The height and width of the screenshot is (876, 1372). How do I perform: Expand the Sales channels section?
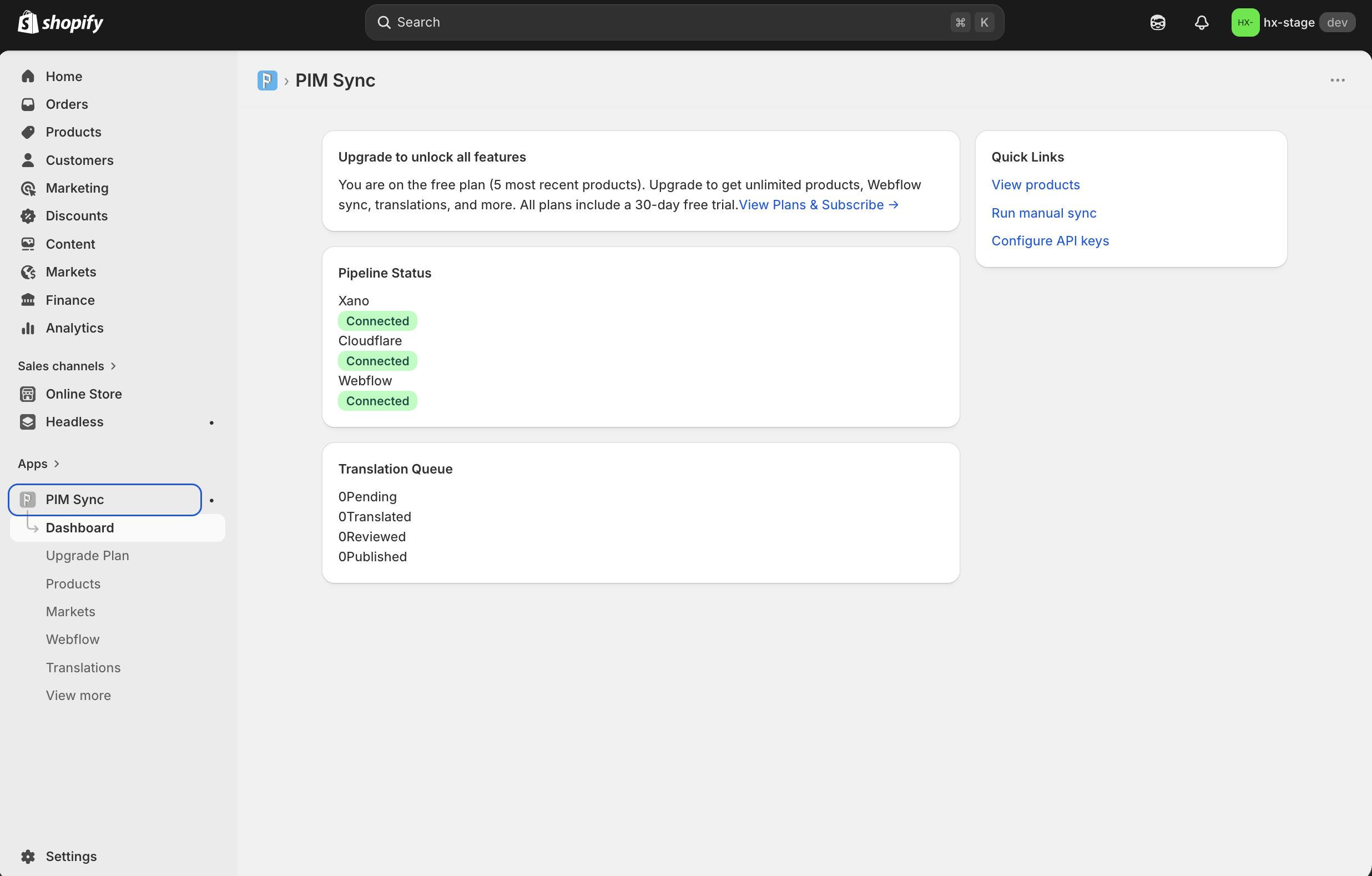tap(67, 366)
